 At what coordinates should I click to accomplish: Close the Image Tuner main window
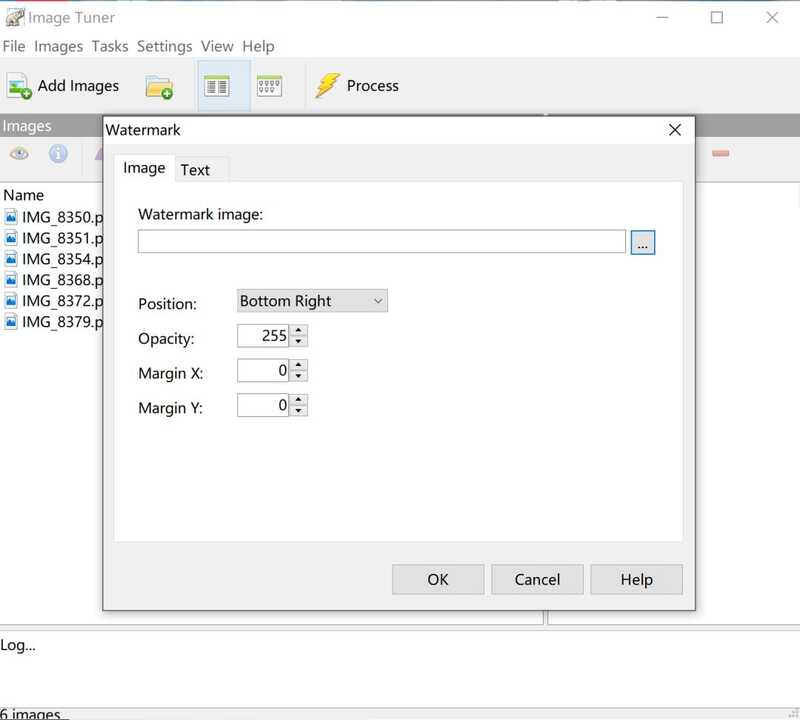[x=772, y=17]
